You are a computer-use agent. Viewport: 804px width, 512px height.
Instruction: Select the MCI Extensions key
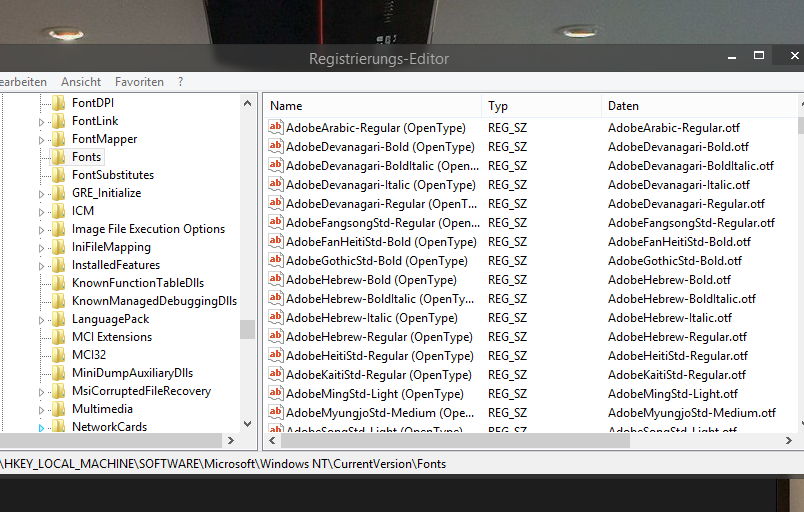point(112,337)
